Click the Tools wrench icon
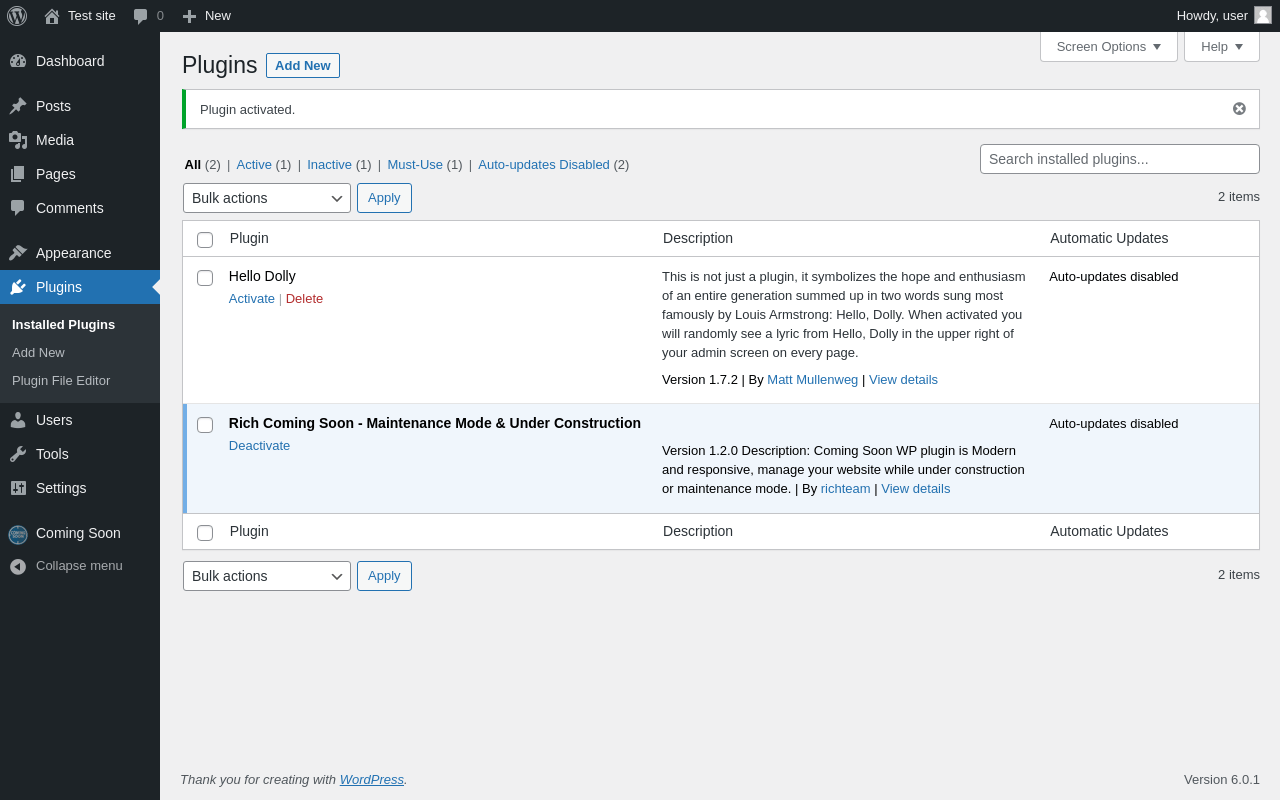 pyautogui.click(x=18, y=454)
